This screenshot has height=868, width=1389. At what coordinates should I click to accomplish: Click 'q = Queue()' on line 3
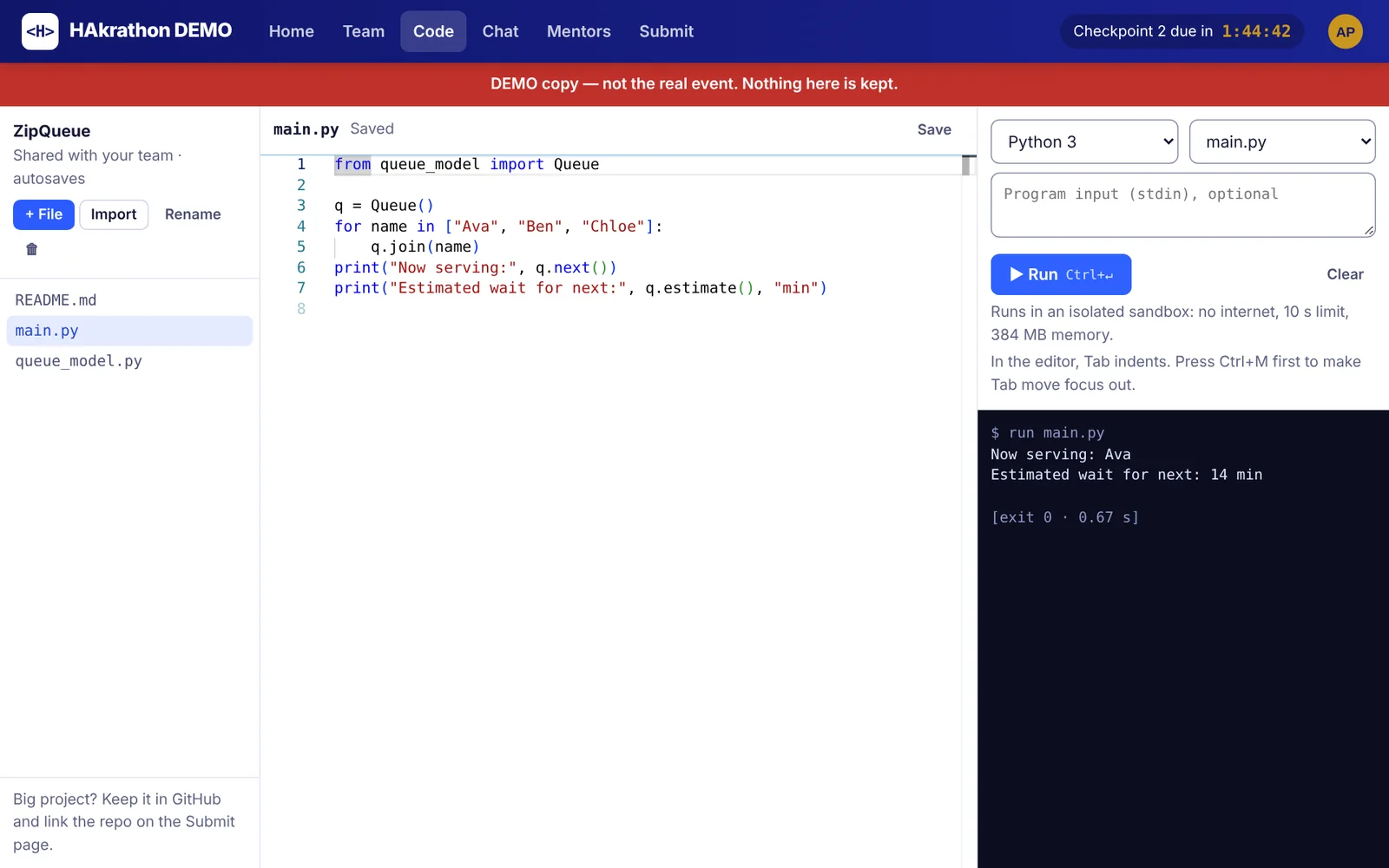384,206
